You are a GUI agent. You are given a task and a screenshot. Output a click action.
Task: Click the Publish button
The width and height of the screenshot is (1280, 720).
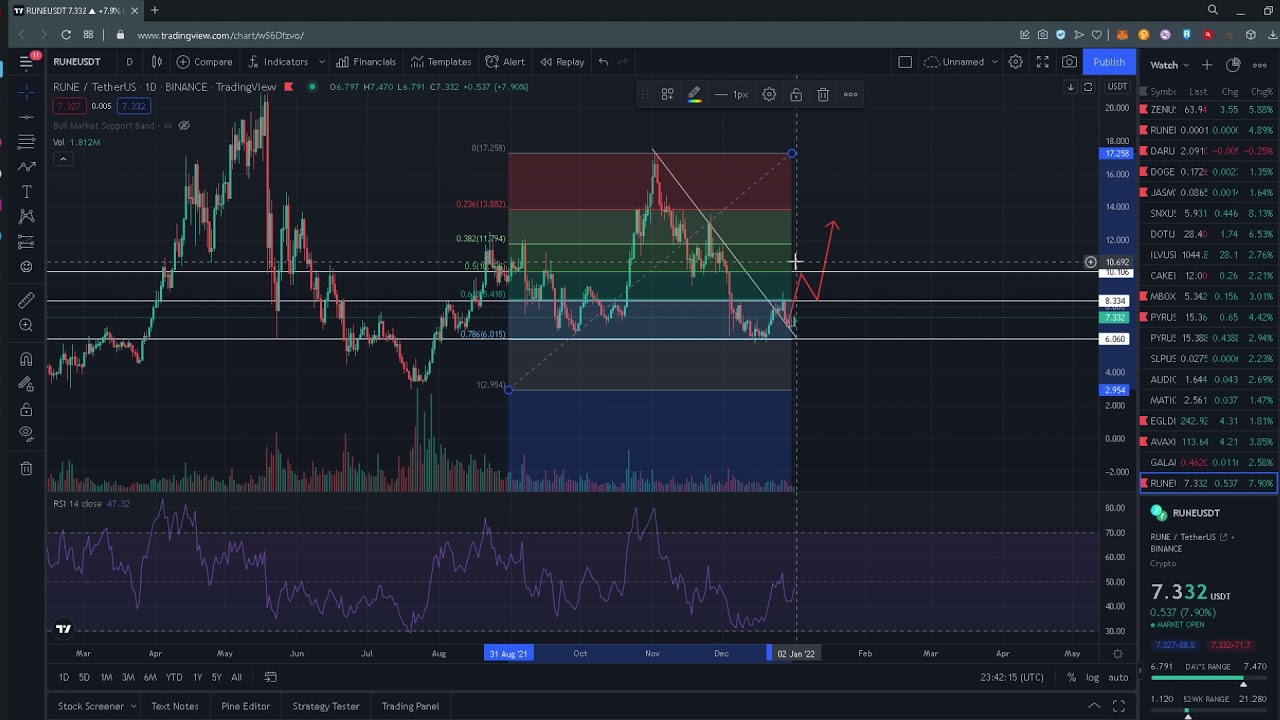(1109, 62)
